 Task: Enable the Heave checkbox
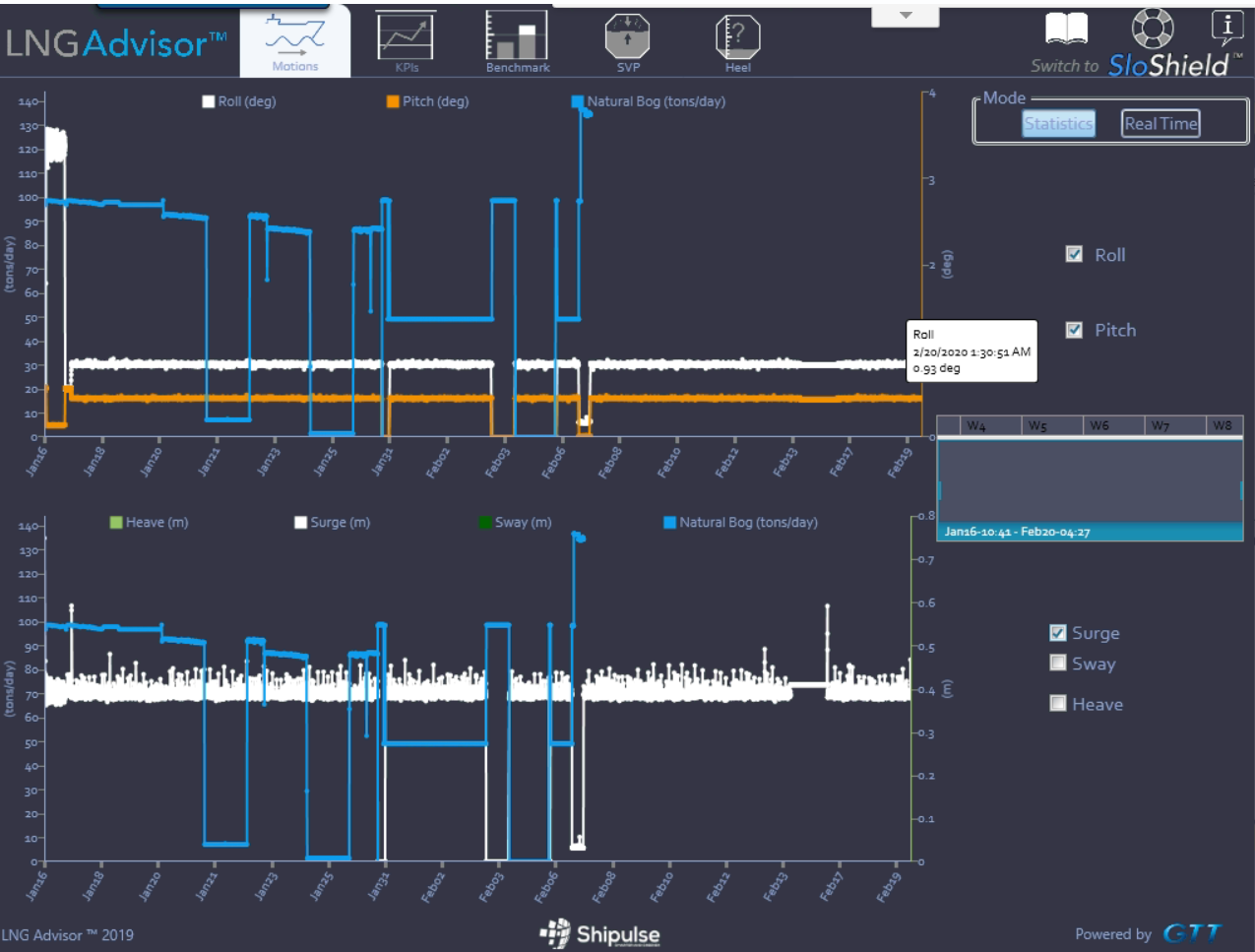click(1058, 703)
